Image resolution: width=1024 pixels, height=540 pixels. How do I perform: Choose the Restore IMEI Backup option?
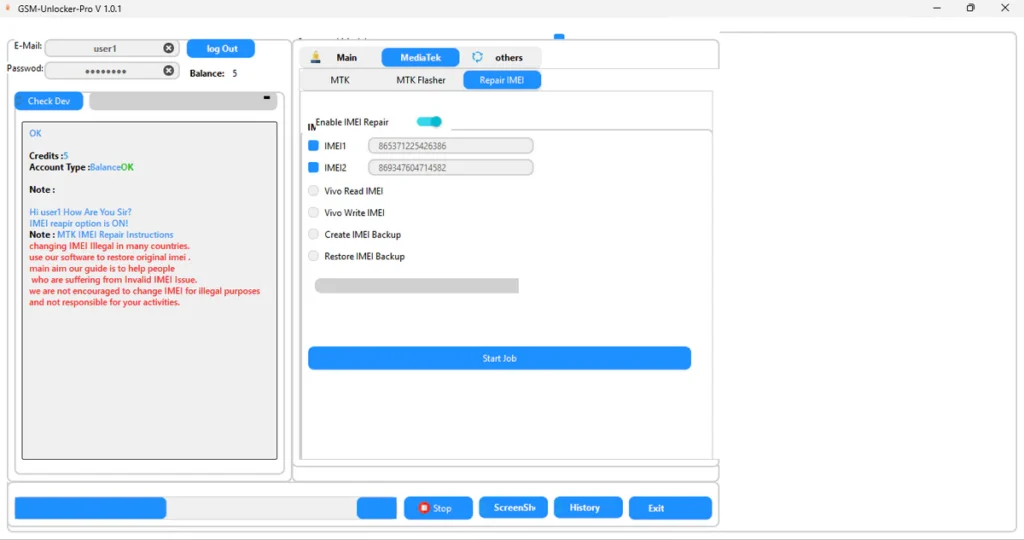pyautogui.click(x=314, y=257)
